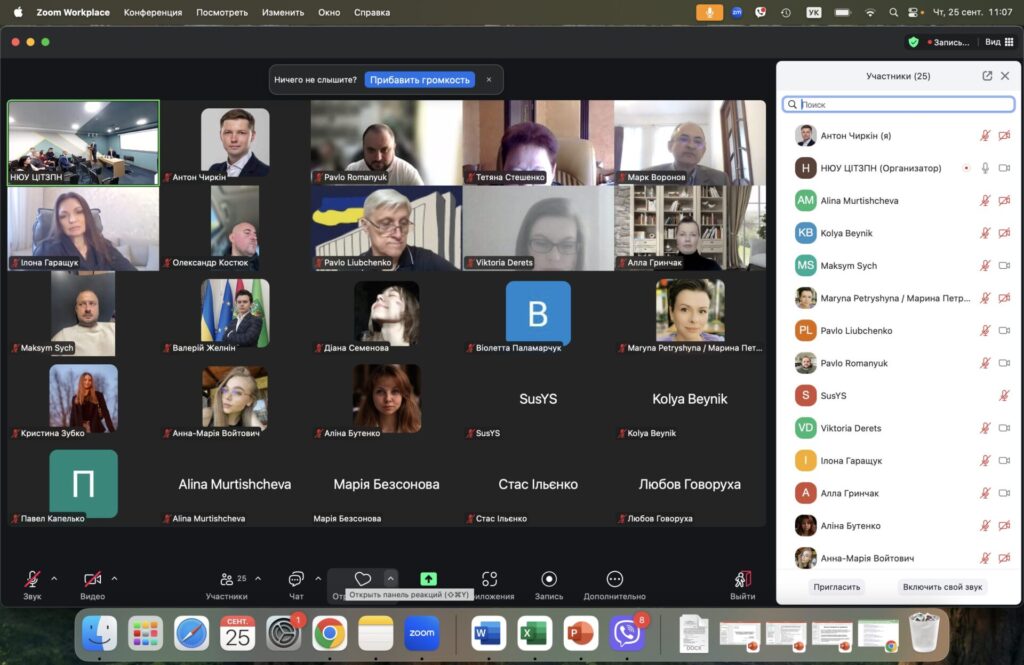Select Pavlo Romanyuk in participants list
This screenshot has width=1024, height=665.
click(x=899, y=363)
